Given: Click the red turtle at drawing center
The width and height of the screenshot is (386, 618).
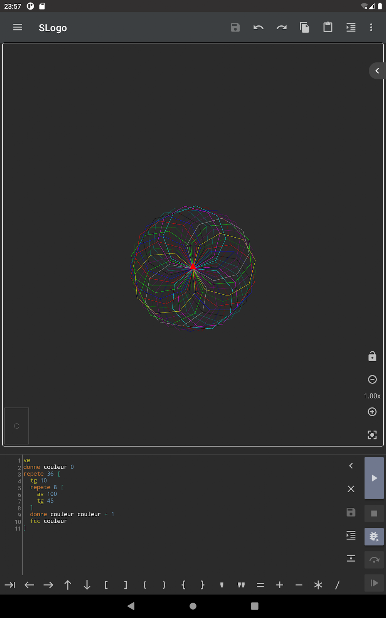Looking at the screenshot, I should 193,267.
